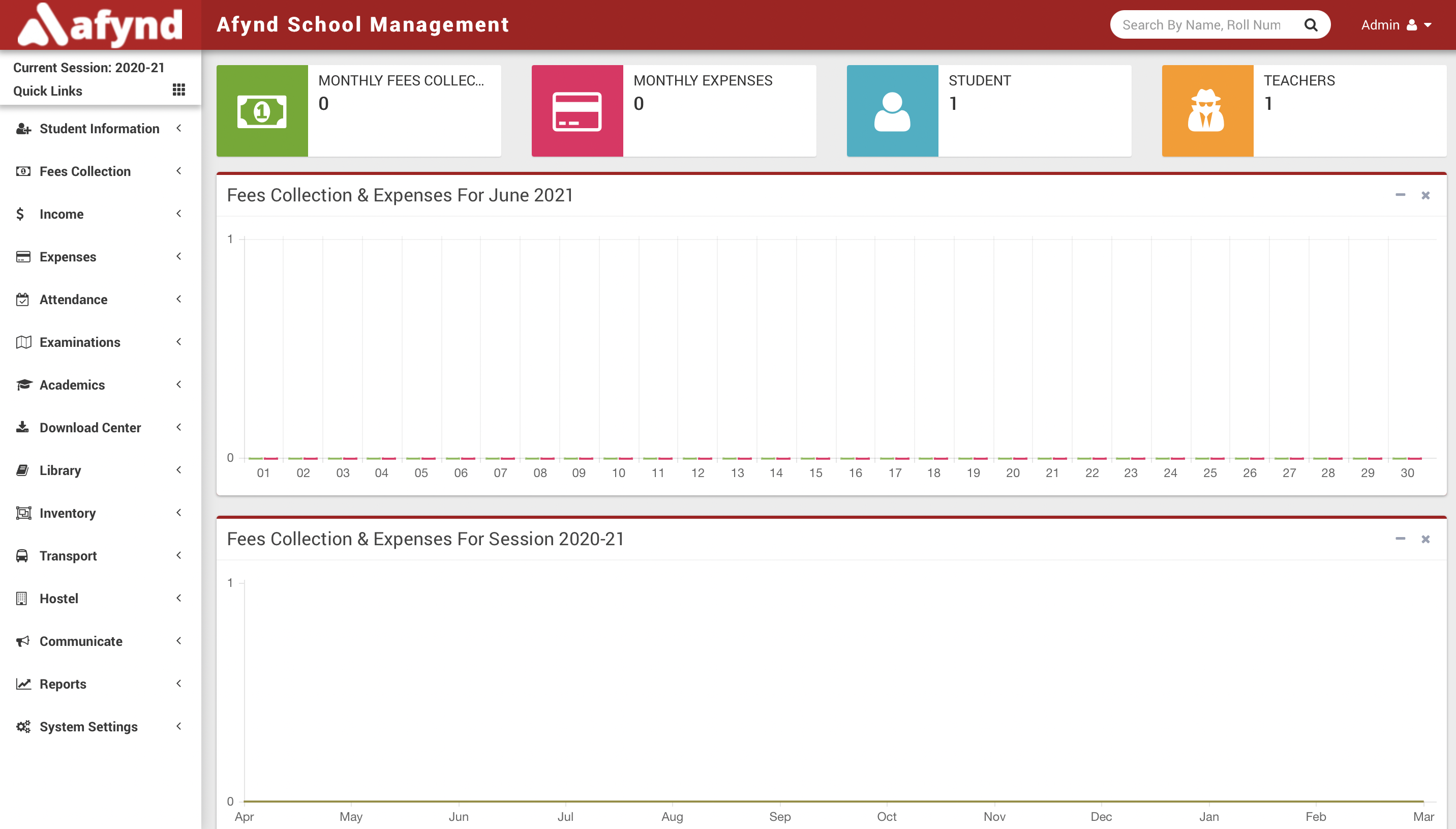The image size is (1456, 829).
Task: Open the Academics menu
Action: (72, 385)
